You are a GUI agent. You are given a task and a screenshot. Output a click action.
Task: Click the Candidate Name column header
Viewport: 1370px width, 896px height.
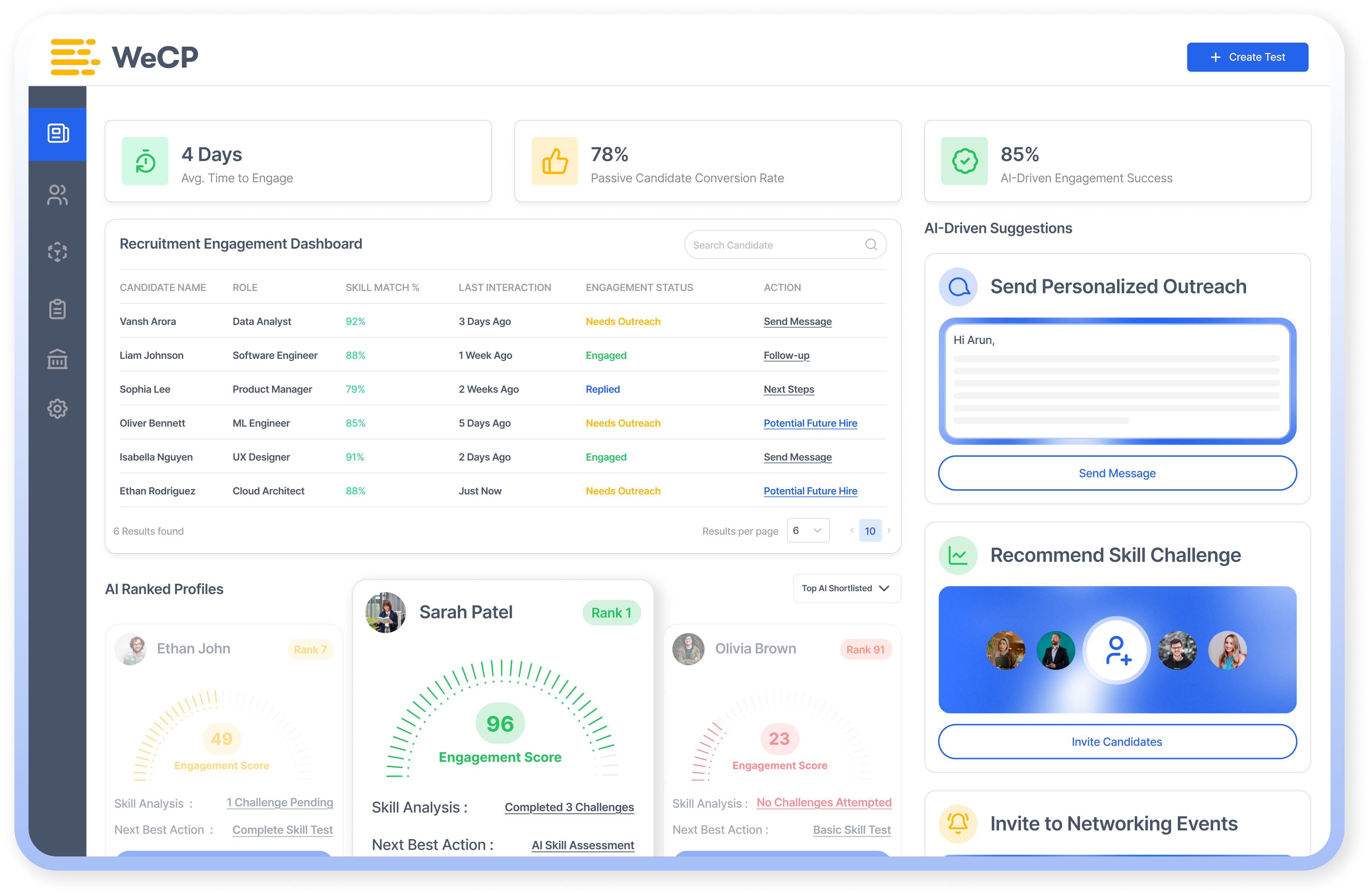tap(163, 287)
